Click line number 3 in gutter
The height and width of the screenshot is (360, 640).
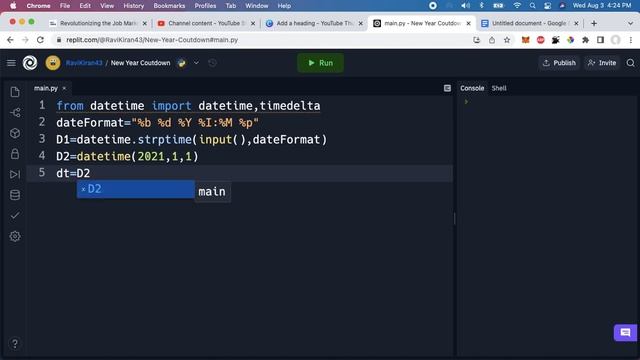[42, 139]
